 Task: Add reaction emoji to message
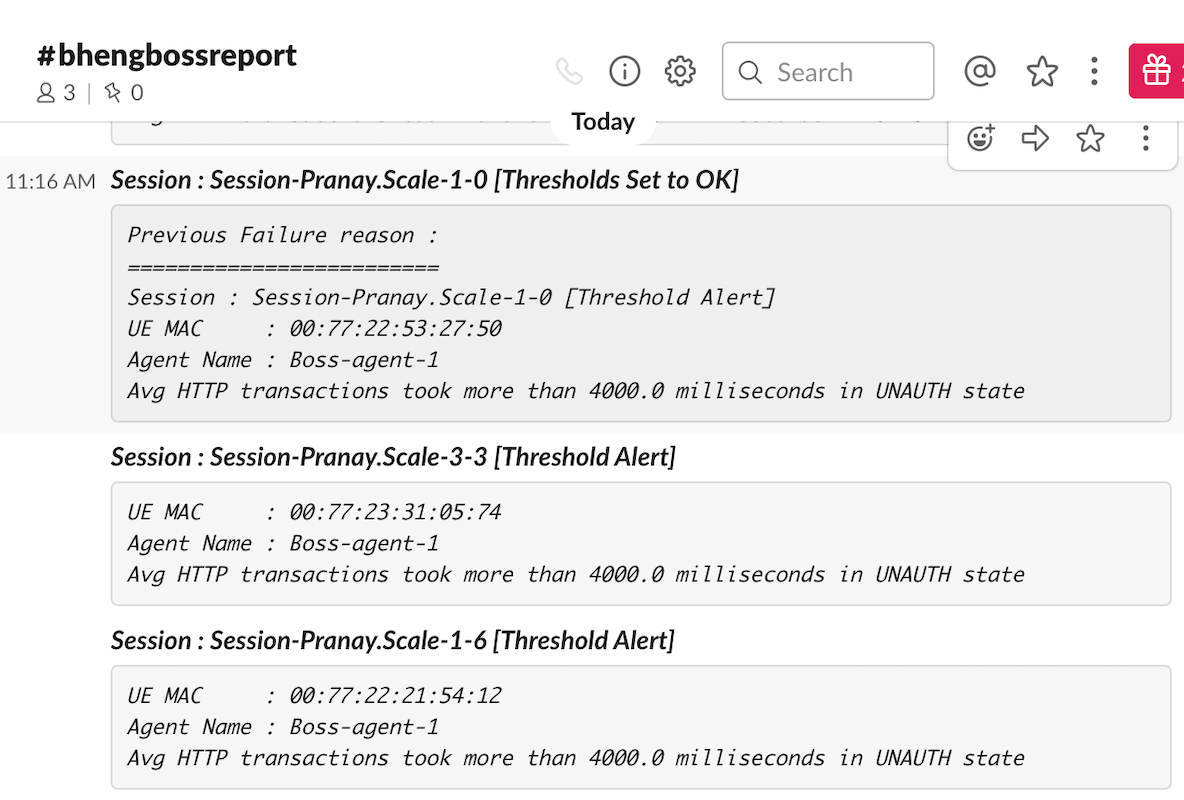tap(981, 138)
